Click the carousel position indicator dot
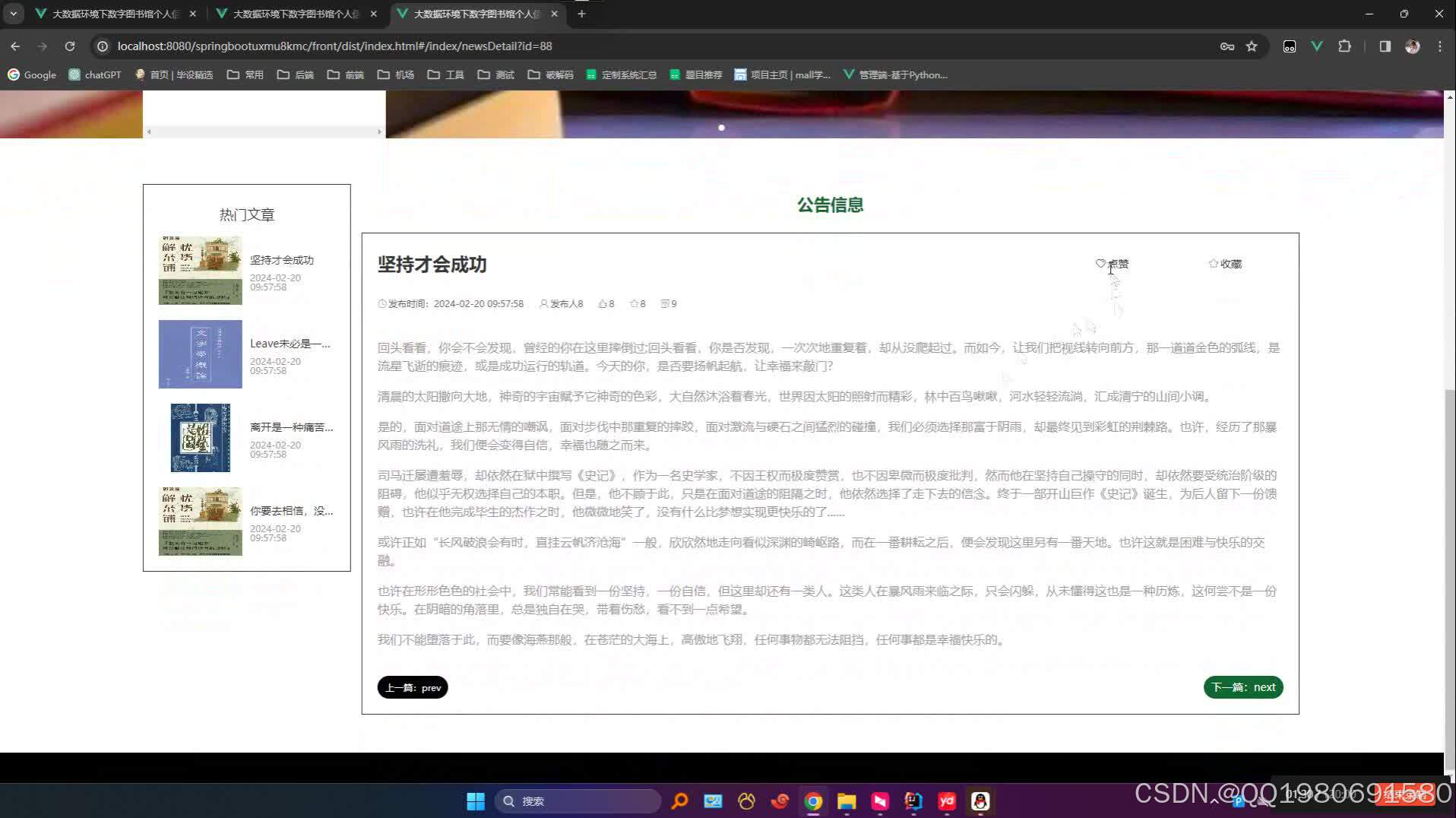Viewport: 1456px width, 818px height. [721, 127]
